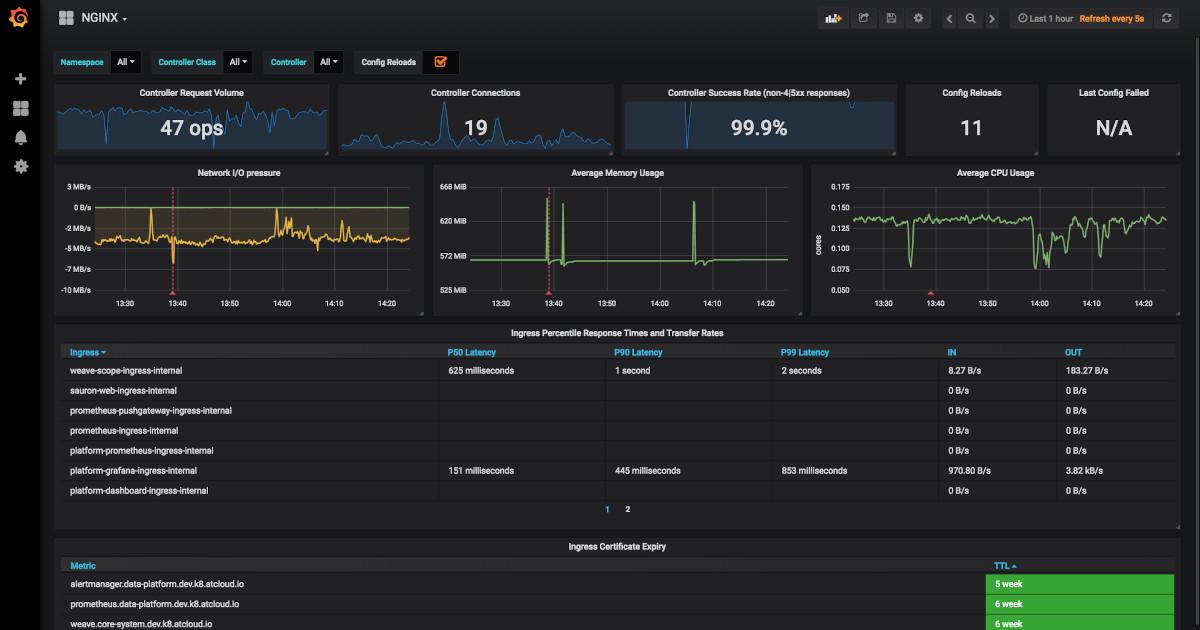
Task: Sort table by IN column header
Action: (x=952, y=352)
